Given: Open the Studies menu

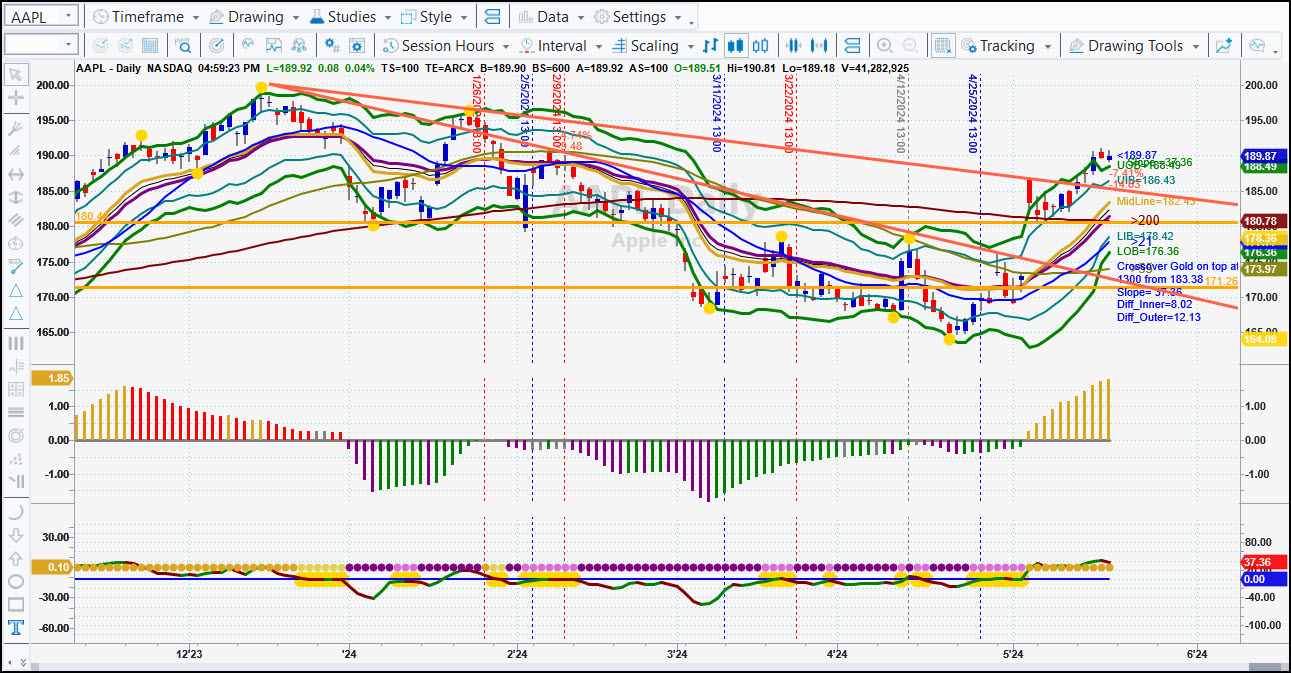Looking at the screenshot, I should pos(351,17).
